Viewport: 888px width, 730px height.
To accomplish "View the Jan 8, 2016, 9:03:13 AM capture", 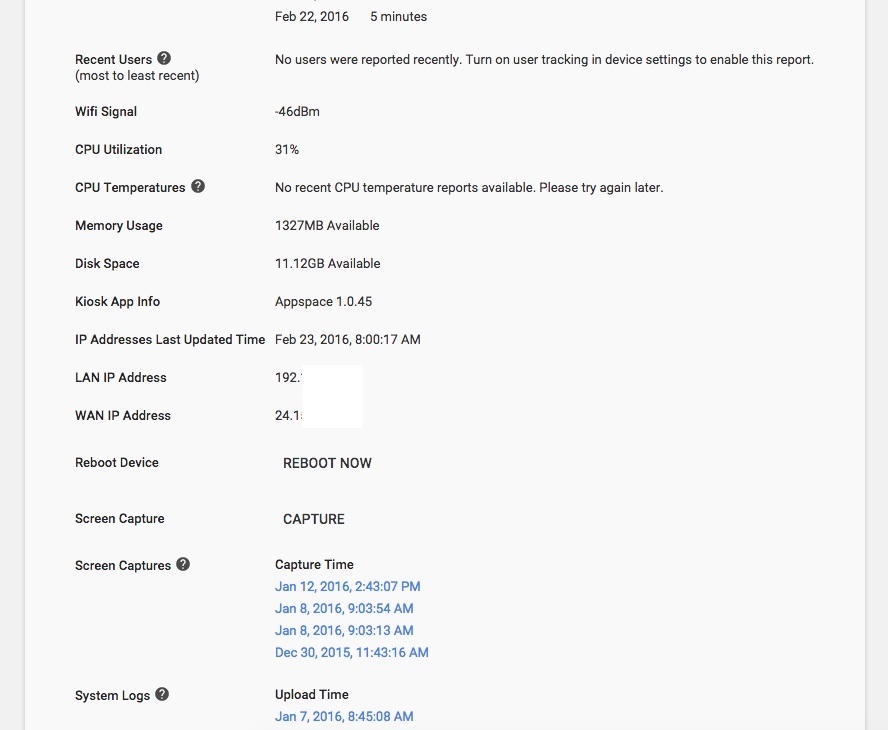I will pyautogui.click(x=344, y=631).
